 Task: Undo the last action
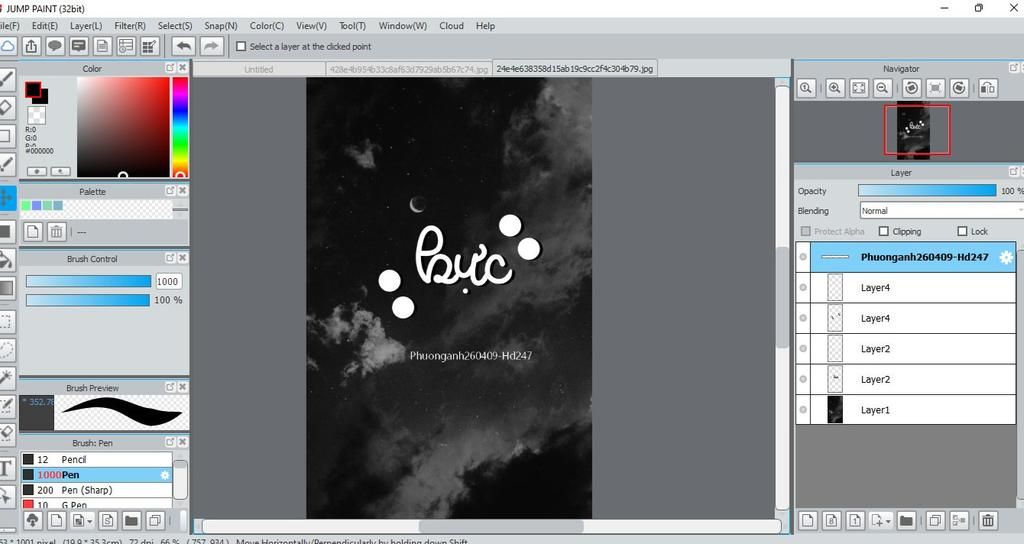point(184,46)
